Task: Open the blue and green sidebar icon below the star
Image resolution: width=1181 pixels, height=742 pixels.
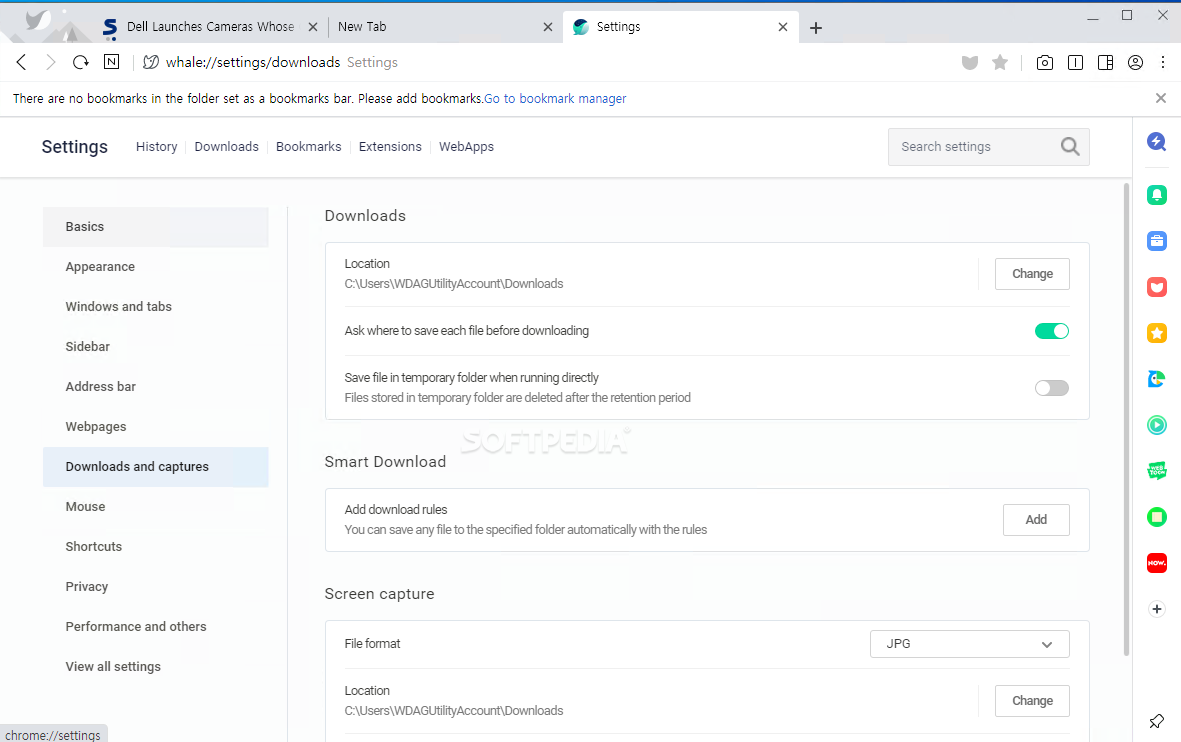Action: point(1157,379)
